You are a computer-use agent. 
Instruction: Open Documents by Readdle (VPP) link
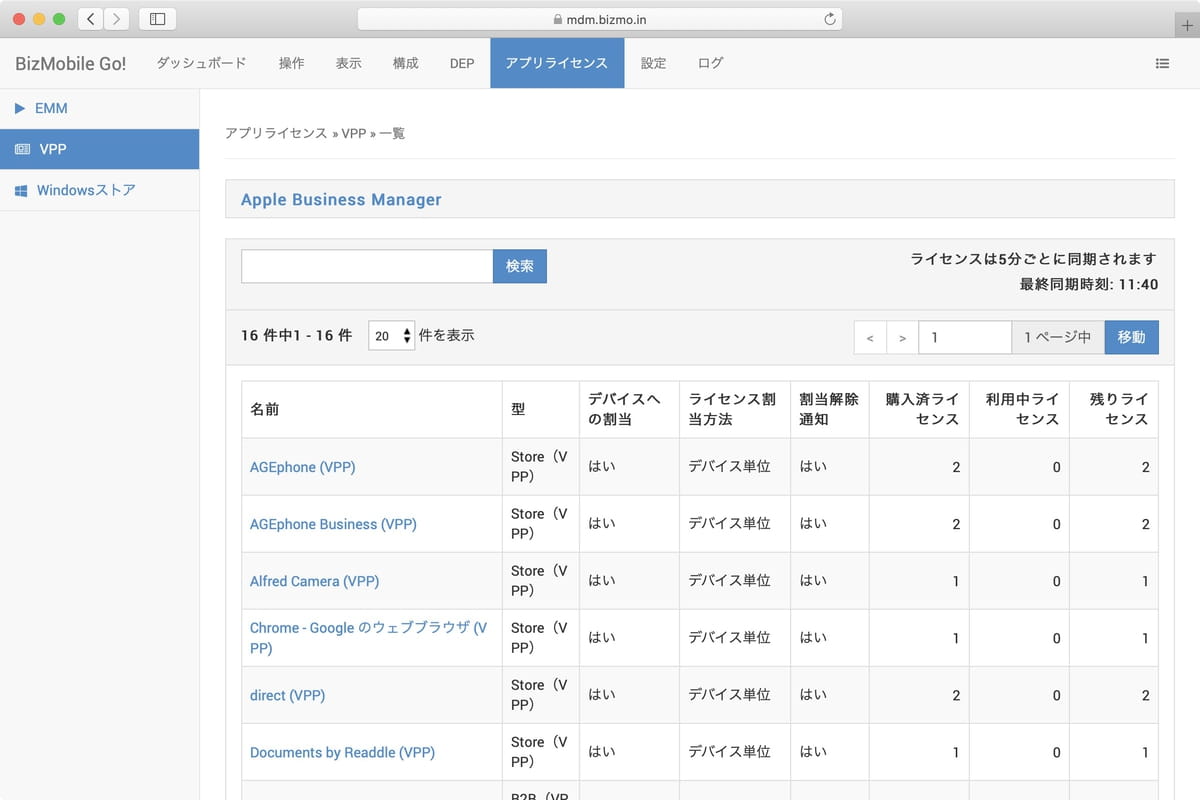coord(342,752)
